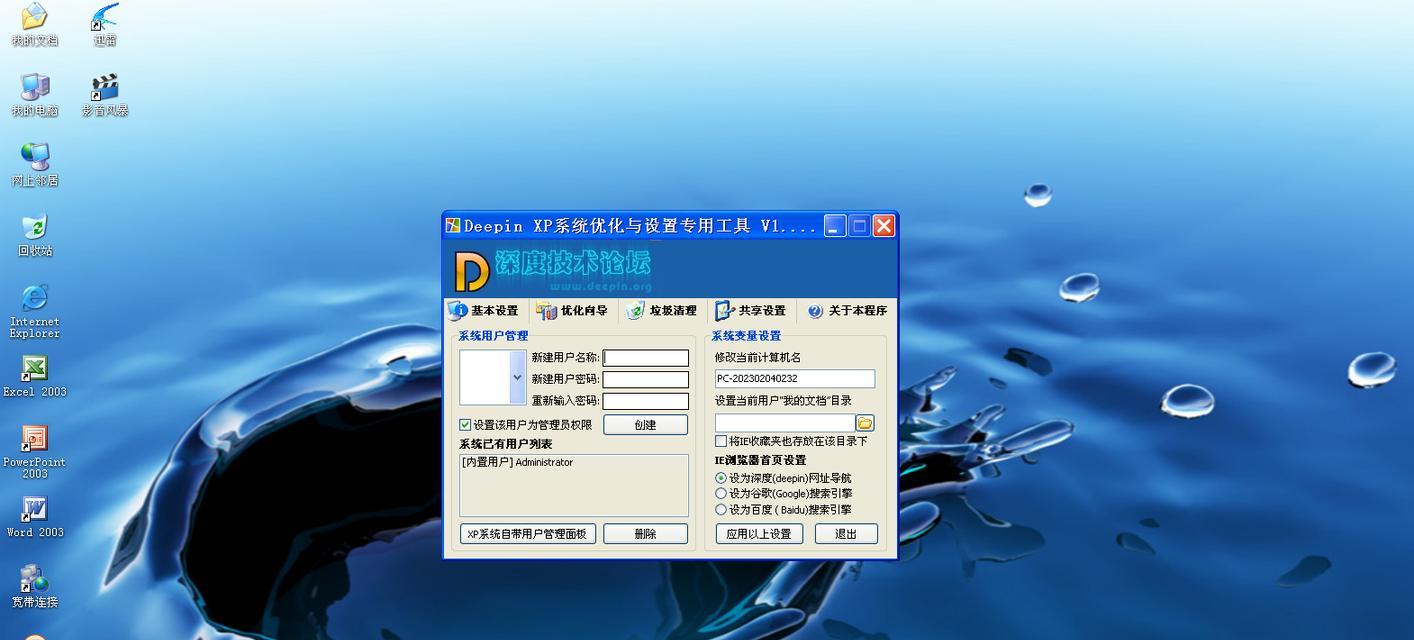Click the 宽带连接 desktop icon
The height and width of the screenshot is (640, 1414).
pos(35,587)
